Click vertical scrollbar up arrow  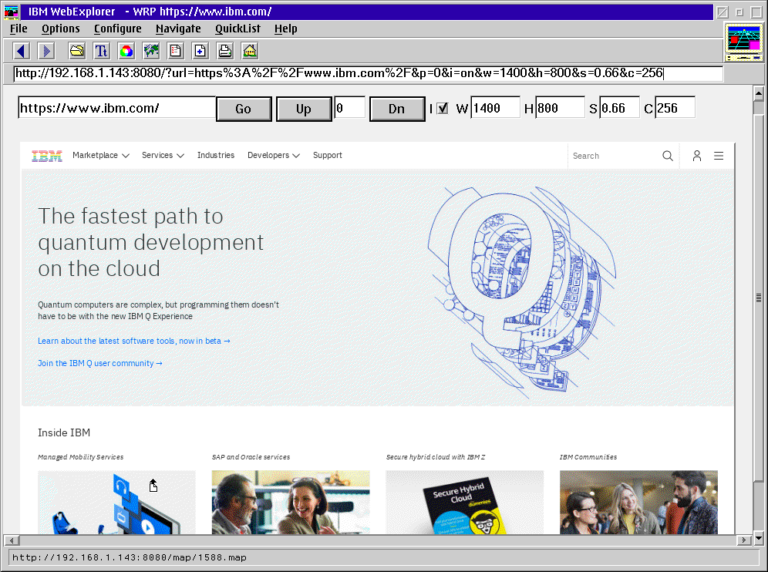(x=759, y=93)
